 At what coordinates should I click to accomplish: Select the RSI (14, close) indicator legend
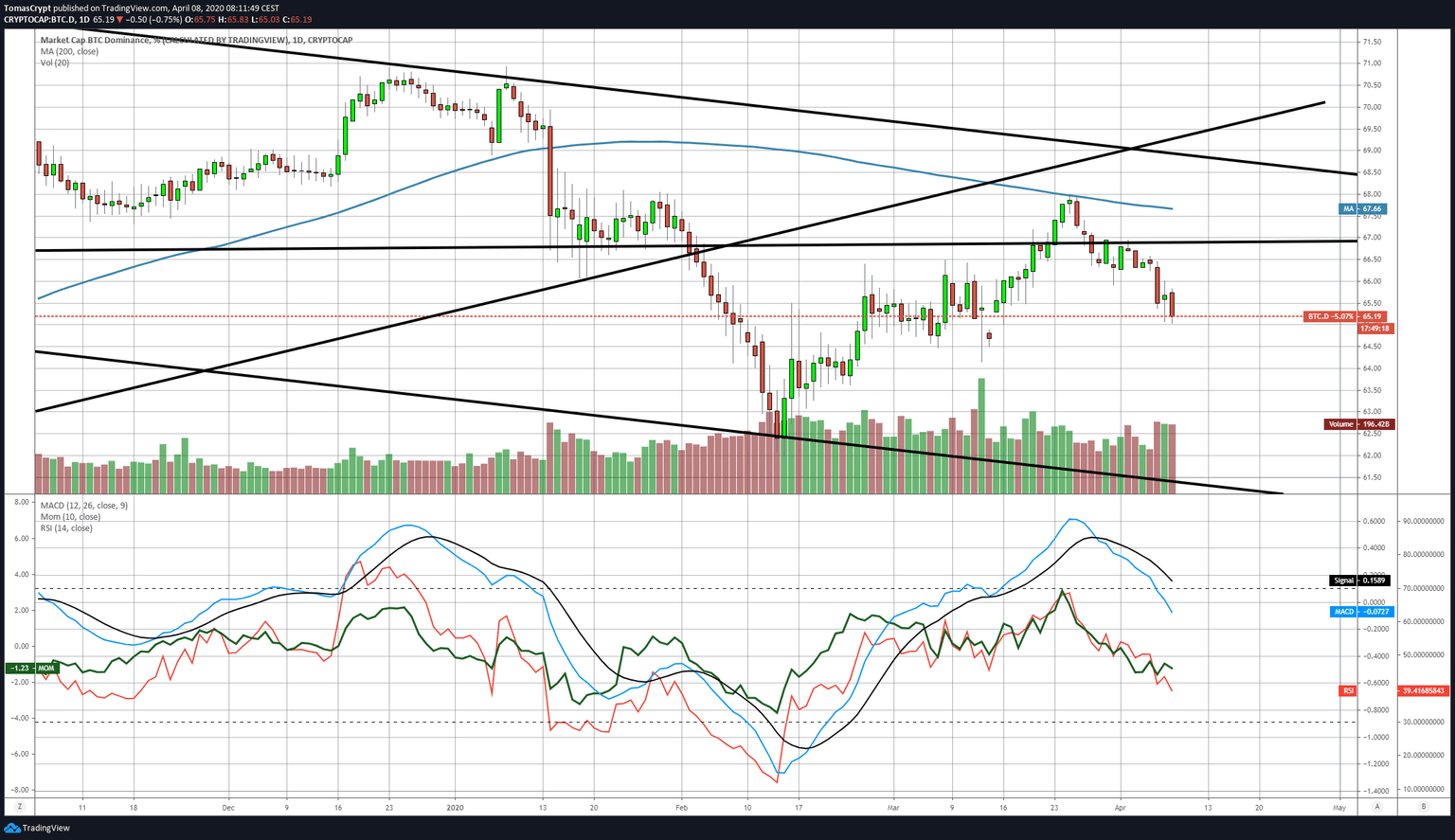[66, 528]
